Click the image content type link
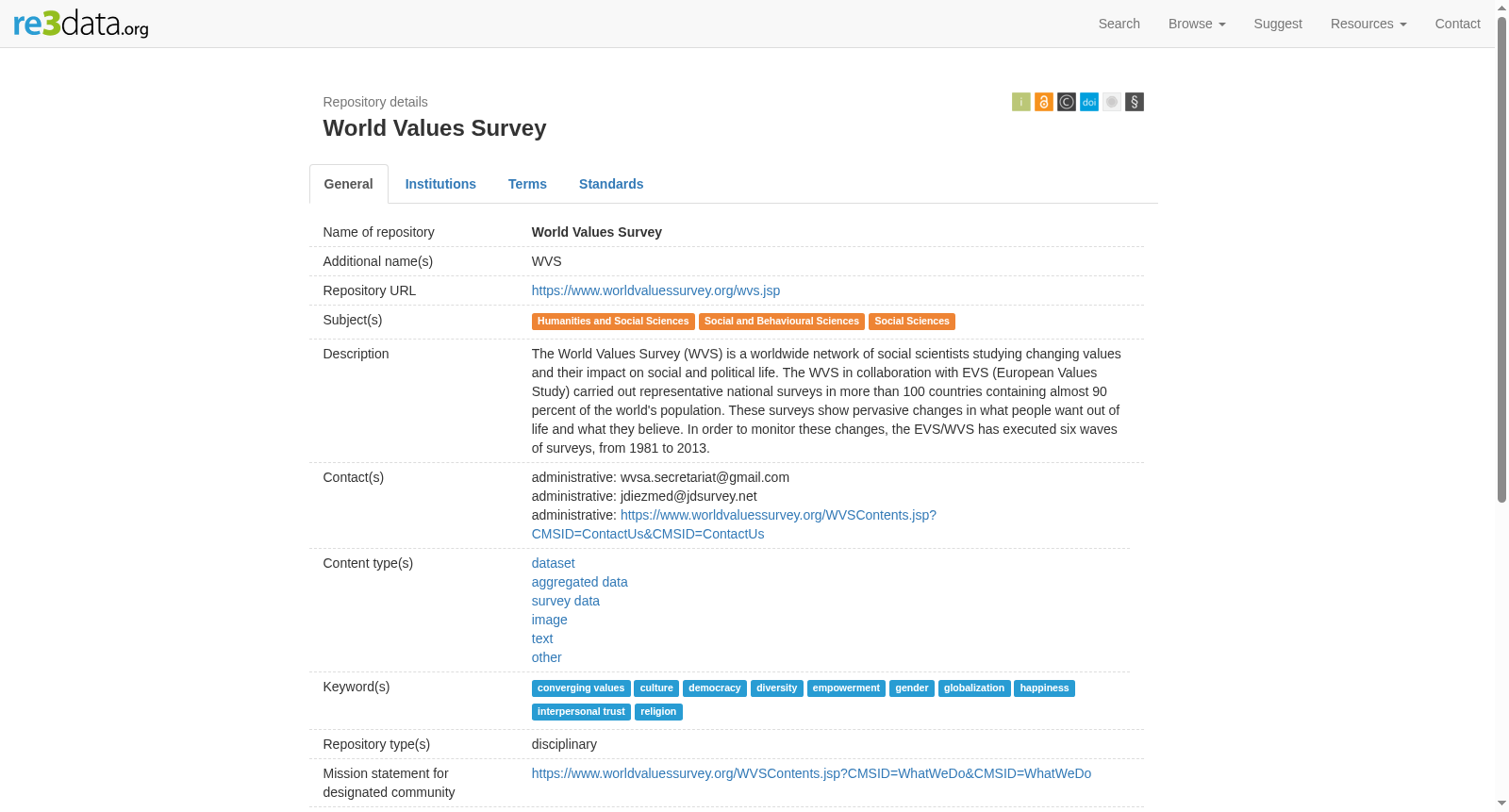Screen dimensions: 1509x812 click(x=549, y=620)
